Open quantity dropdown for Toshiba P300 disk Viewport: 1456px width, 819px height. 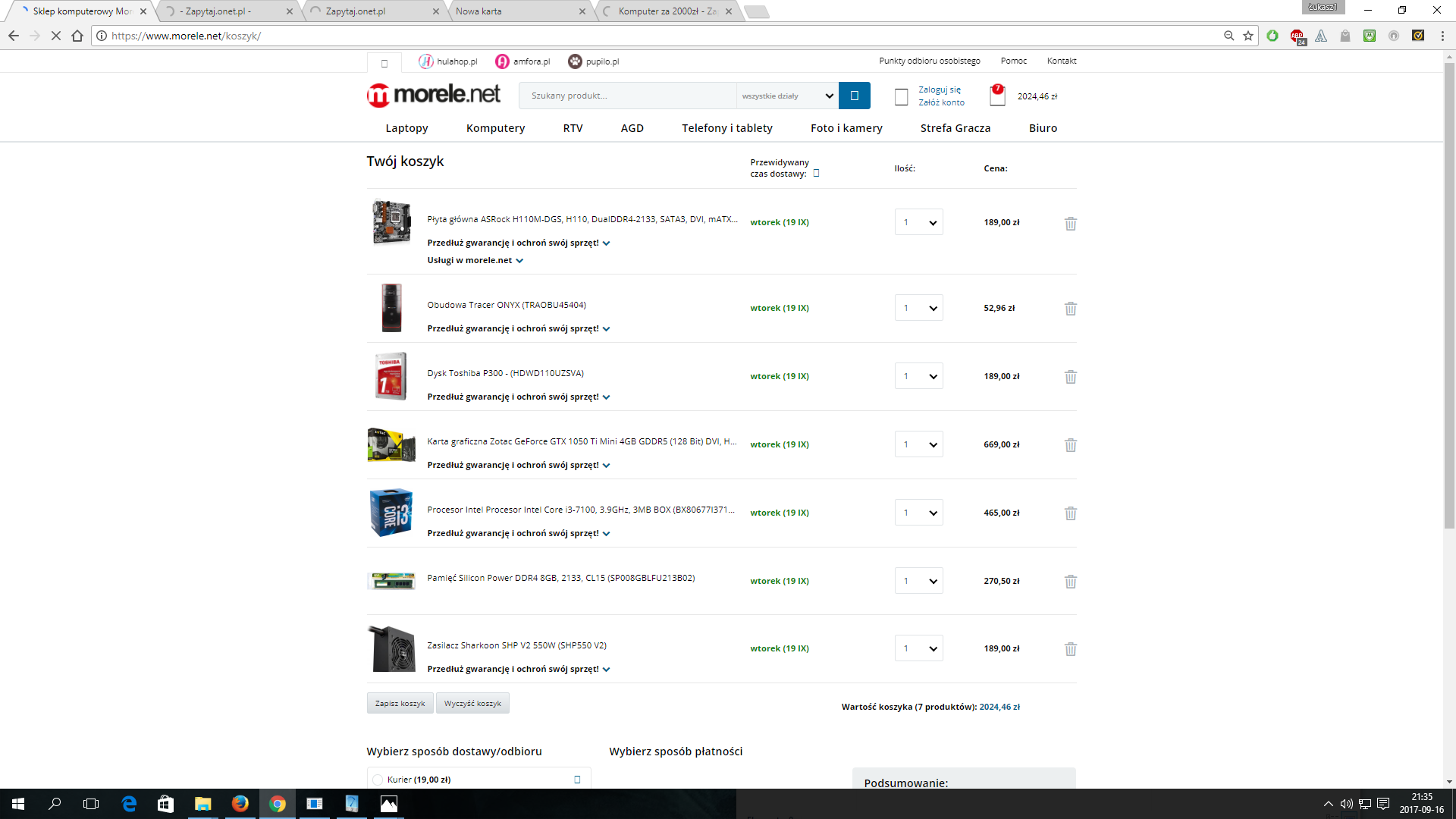pos(918,376)
